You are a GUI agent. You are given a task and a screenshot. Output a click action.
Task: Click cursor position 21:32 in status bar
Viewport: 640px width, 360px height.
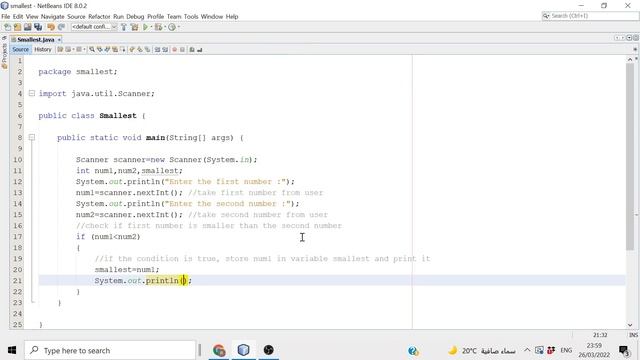(x=600, y=335)
